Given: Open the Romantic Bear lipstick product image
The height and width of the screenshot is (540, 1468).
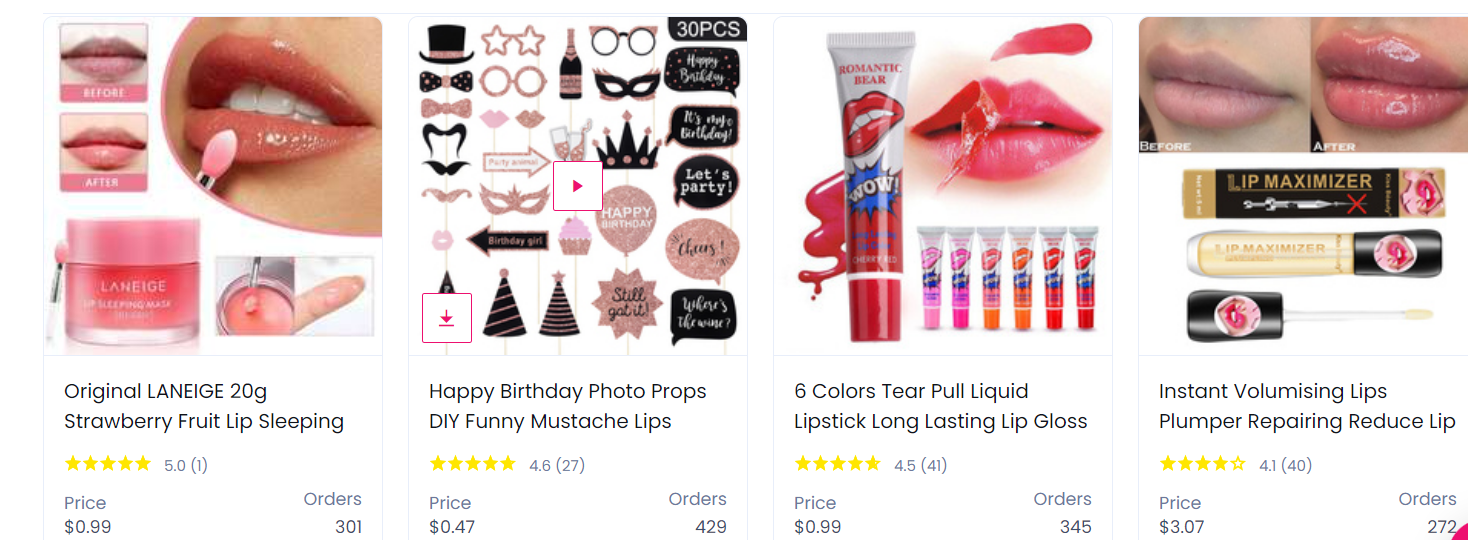Looking at the screenshot, I should (943, 186).
